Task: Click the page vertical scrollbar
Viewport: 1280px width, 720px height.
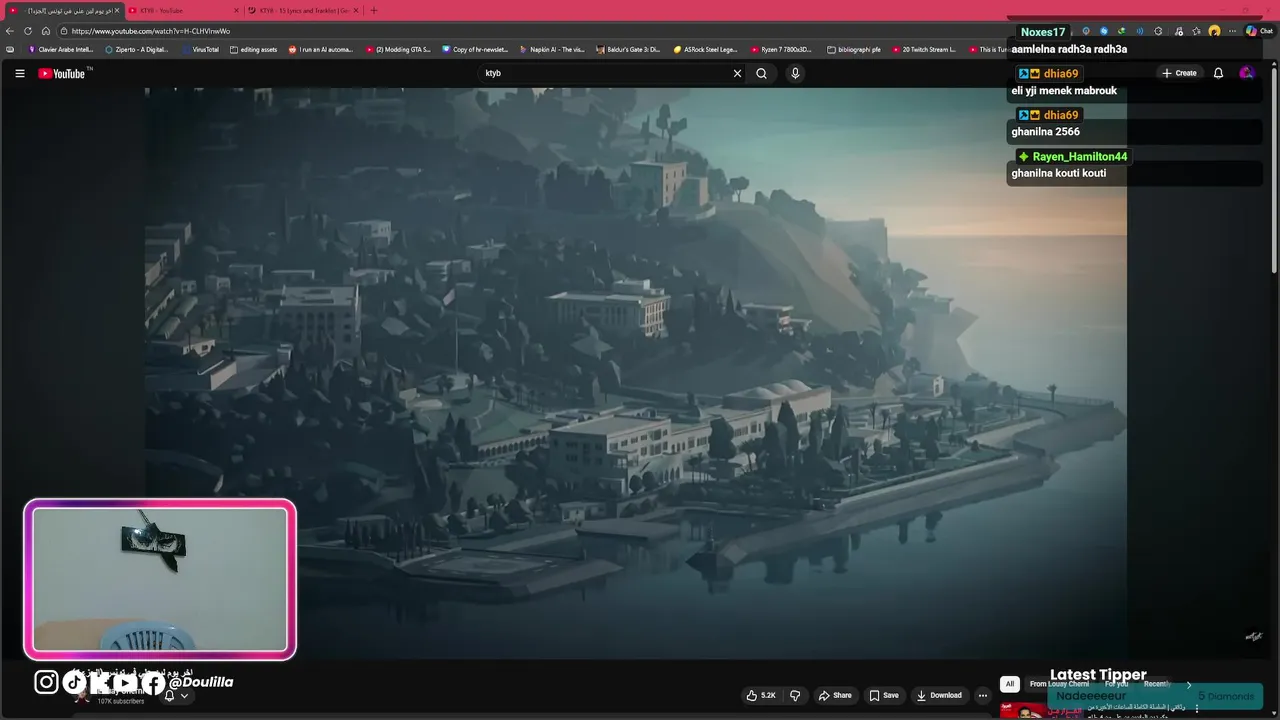Action: click(1274, 170)
